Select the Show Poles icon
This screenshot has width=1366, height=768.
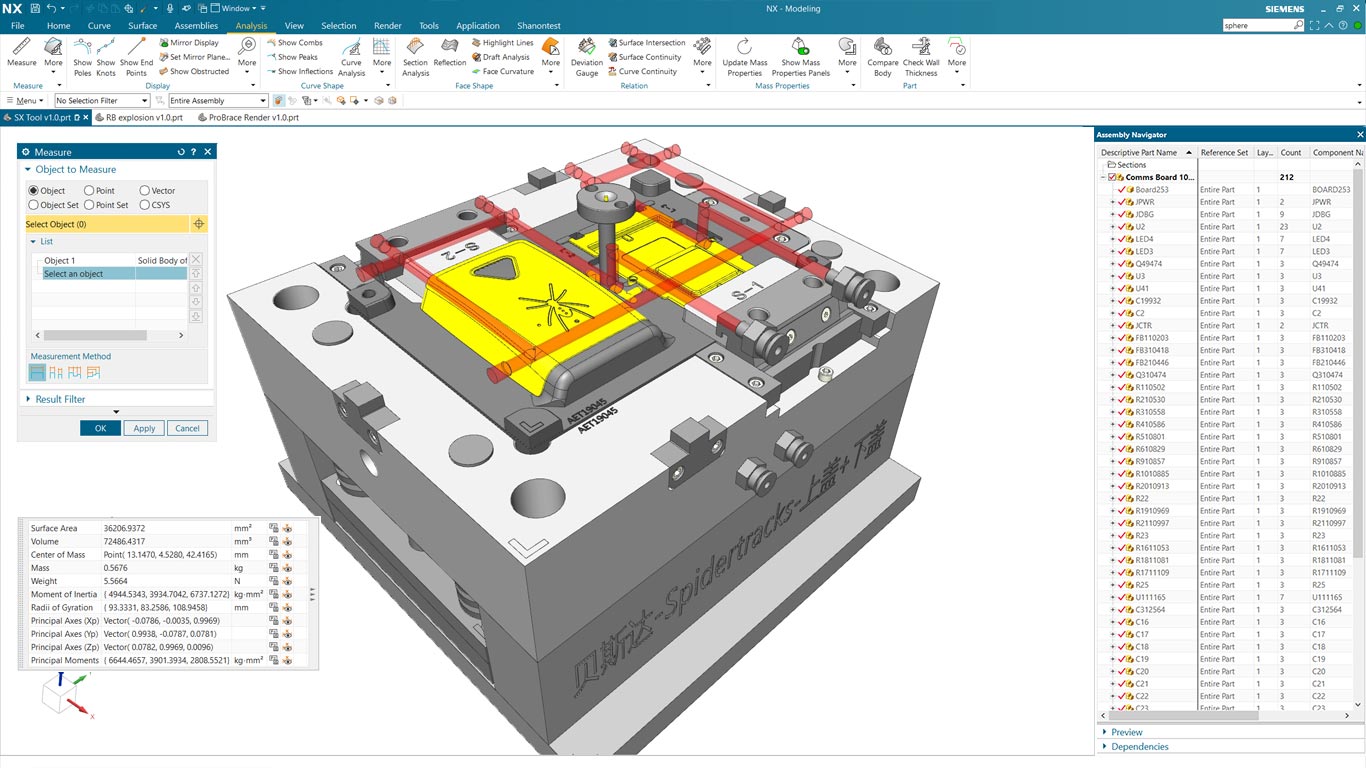coord(82,48)
